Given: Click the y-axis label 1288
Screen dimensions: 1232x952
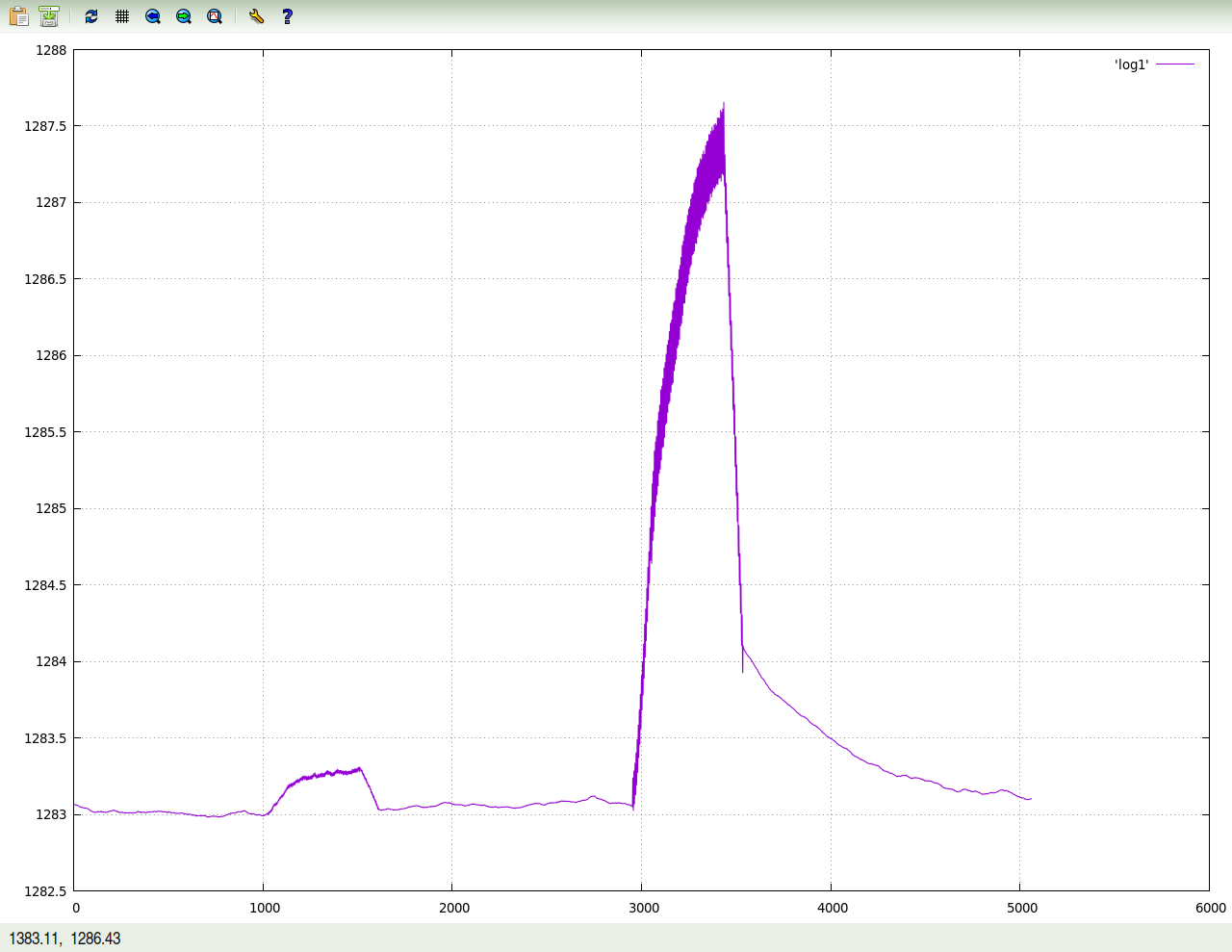Looking at the screenshot, I should pyautogui.click(x=51, y=50).
